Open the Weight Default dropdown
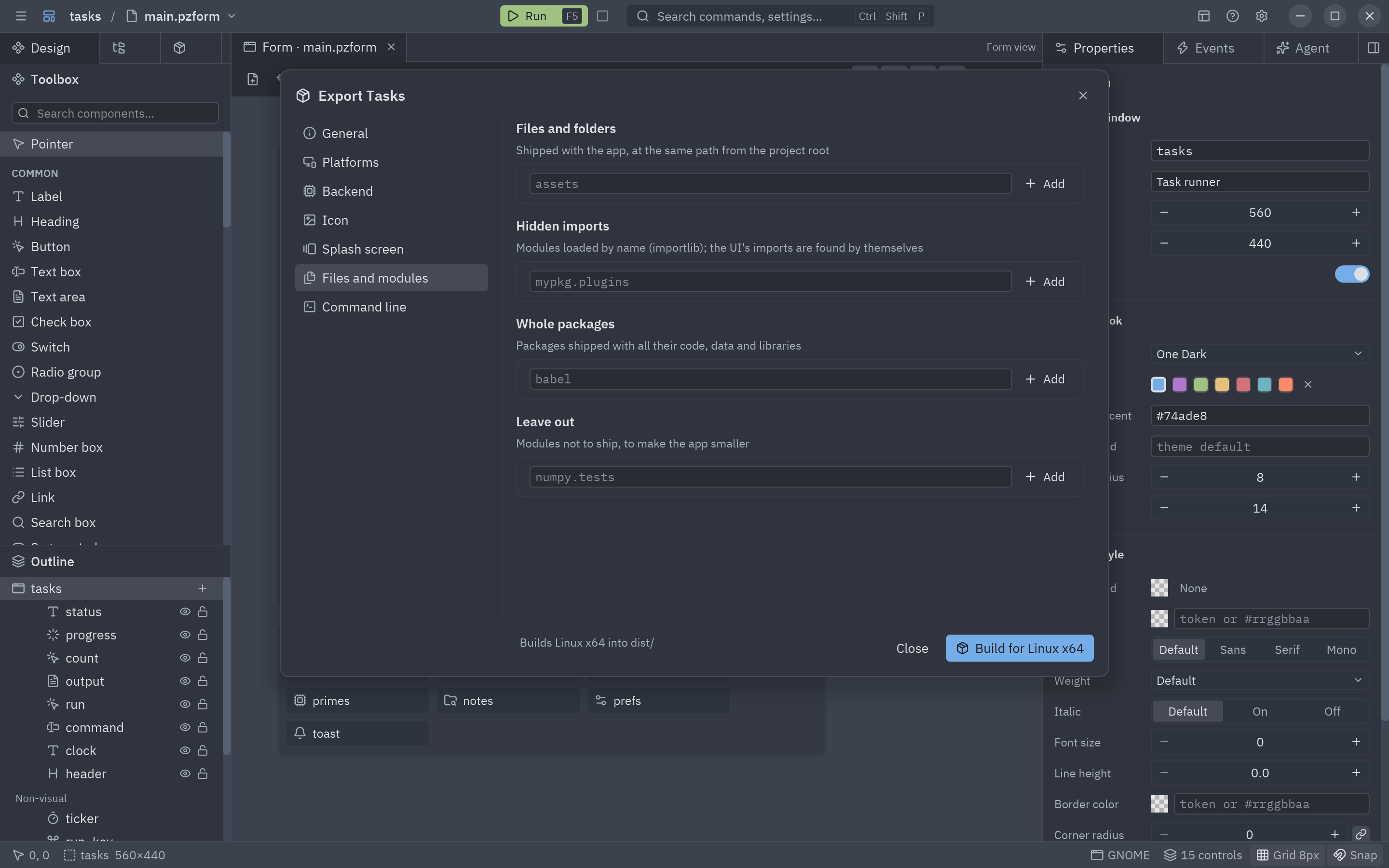 [1259, 680]
